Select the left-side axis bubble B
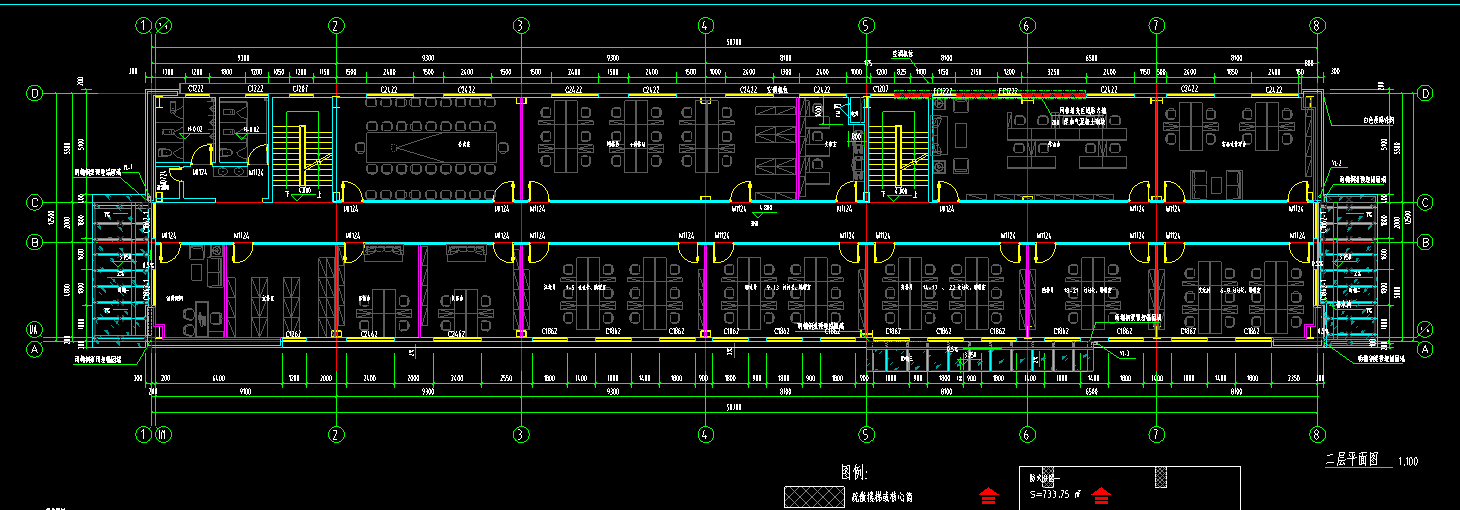The height and width of the screenshot is (510, 1460). pos(35,242)
